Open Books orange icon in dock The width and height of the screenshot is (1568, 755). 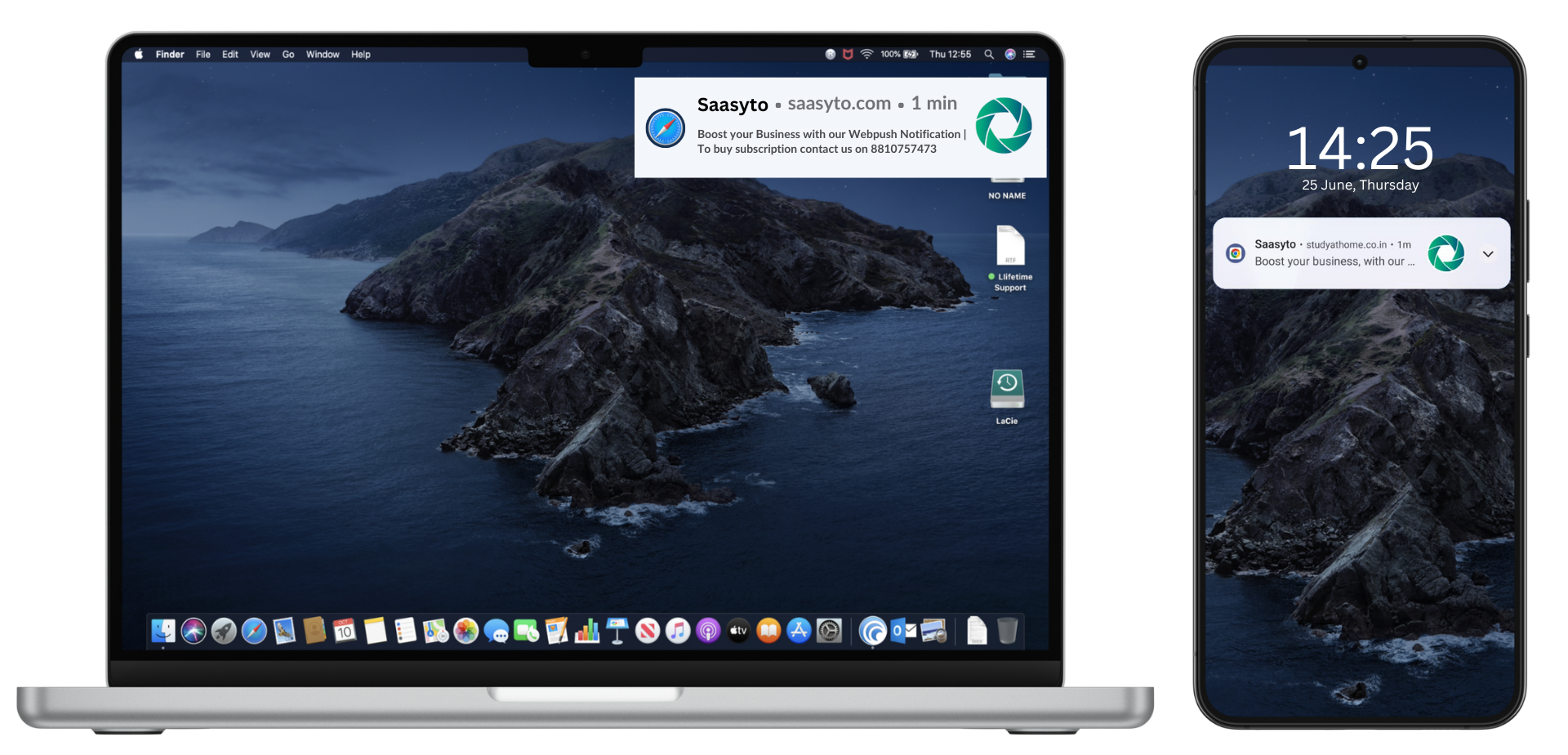tap(768, 631)
